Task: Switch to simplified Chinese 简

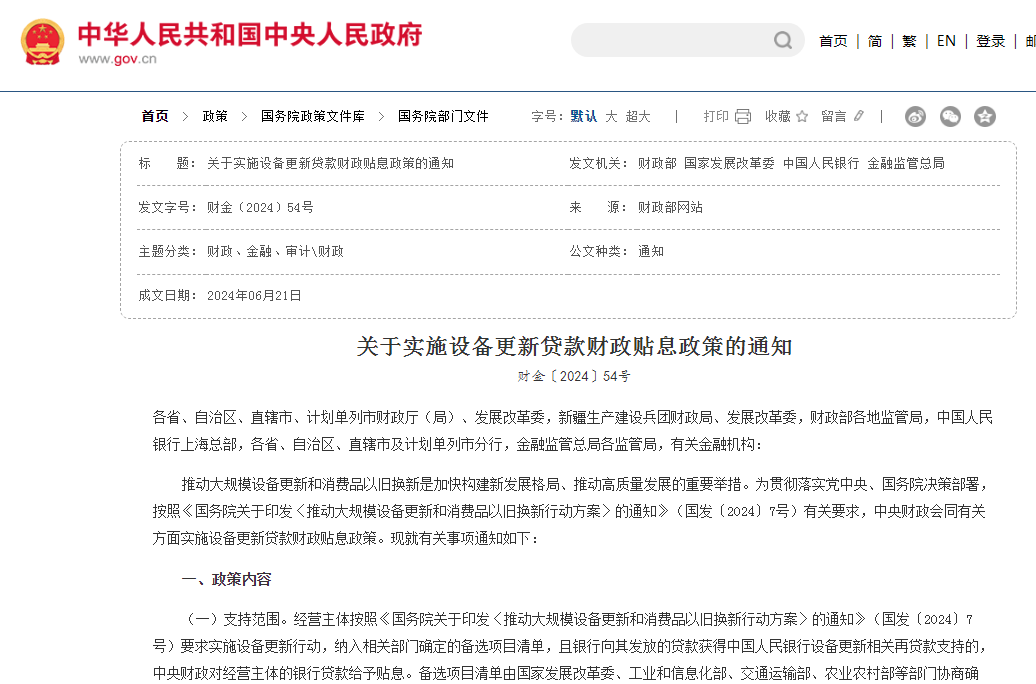Action: pyautogui.click(x=875, y=41)
